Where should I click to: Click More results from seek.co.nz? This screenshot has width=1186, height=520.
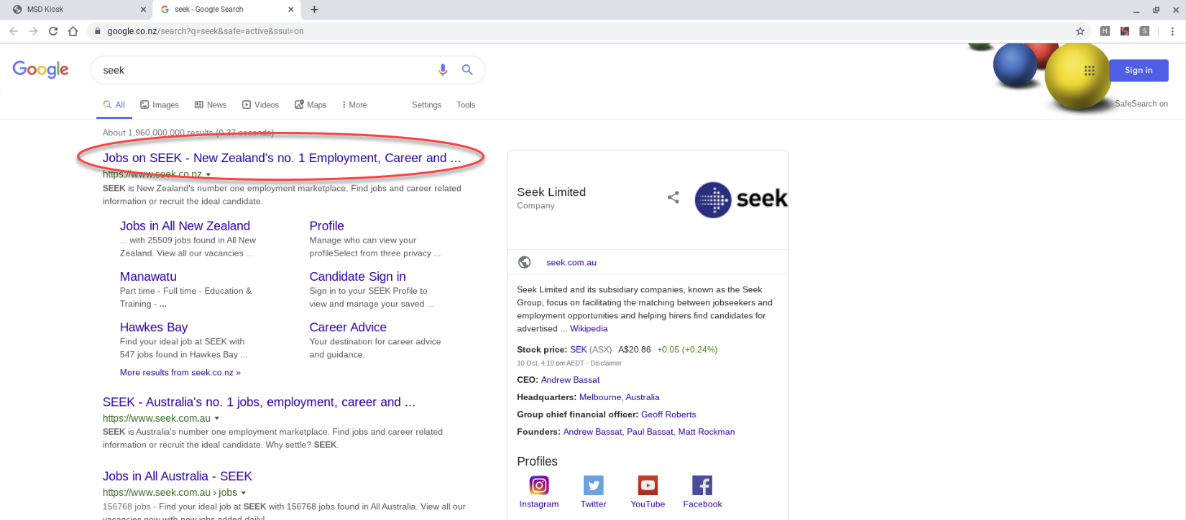180,372
